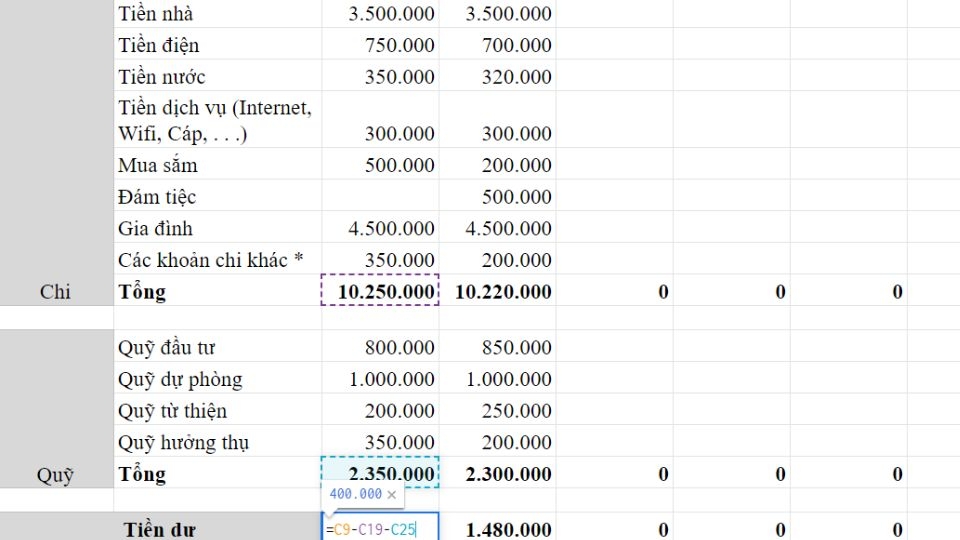960x540 pixels.
Task: Select the 2.300.000 Quỹ total cell
Action: [x=497, y=474]
